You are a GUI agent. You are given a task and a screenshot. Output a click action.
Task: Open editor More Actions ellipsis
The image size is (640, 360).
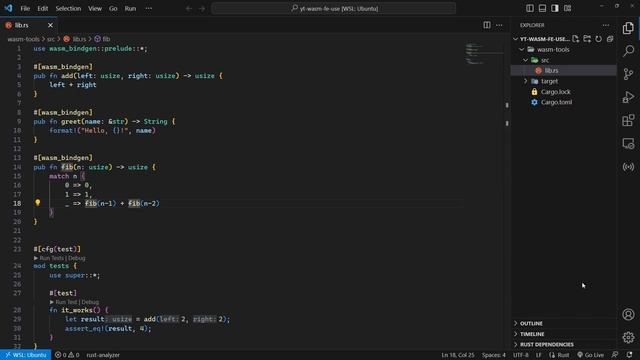[499, 25]
